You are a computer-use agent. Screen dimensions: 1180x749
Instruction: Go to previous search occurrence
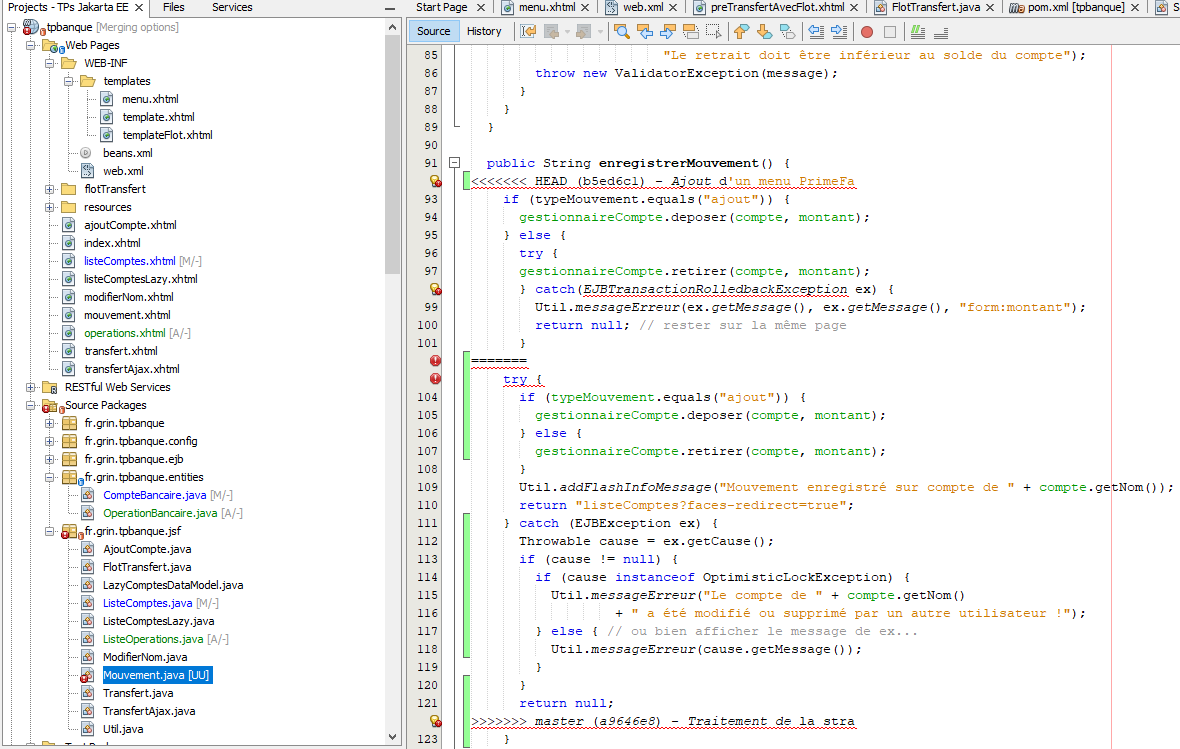[x=645, y=32]
